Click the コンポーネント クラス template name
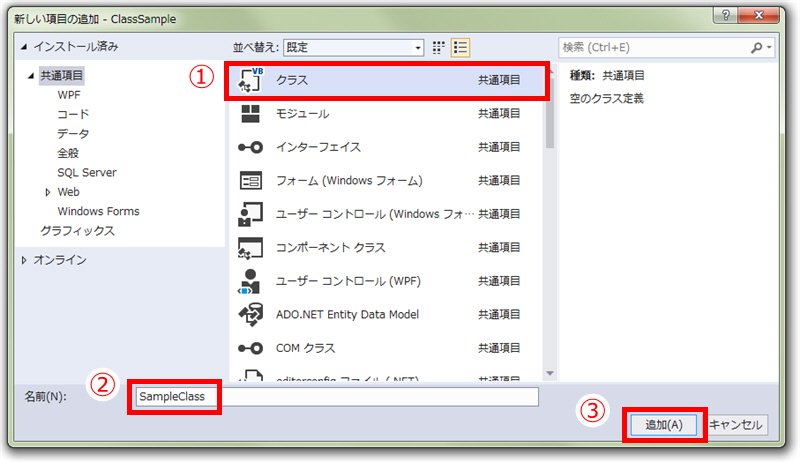 click(x=331, y=248)
